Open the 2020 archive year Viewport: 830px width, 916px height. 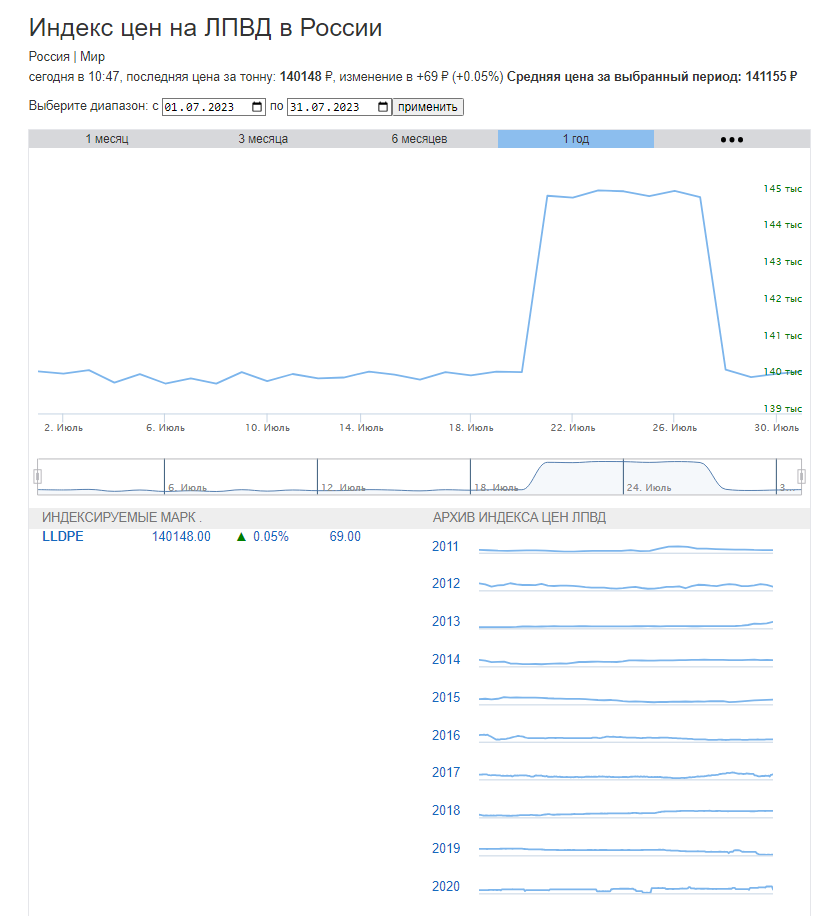[x=446, y=886]
